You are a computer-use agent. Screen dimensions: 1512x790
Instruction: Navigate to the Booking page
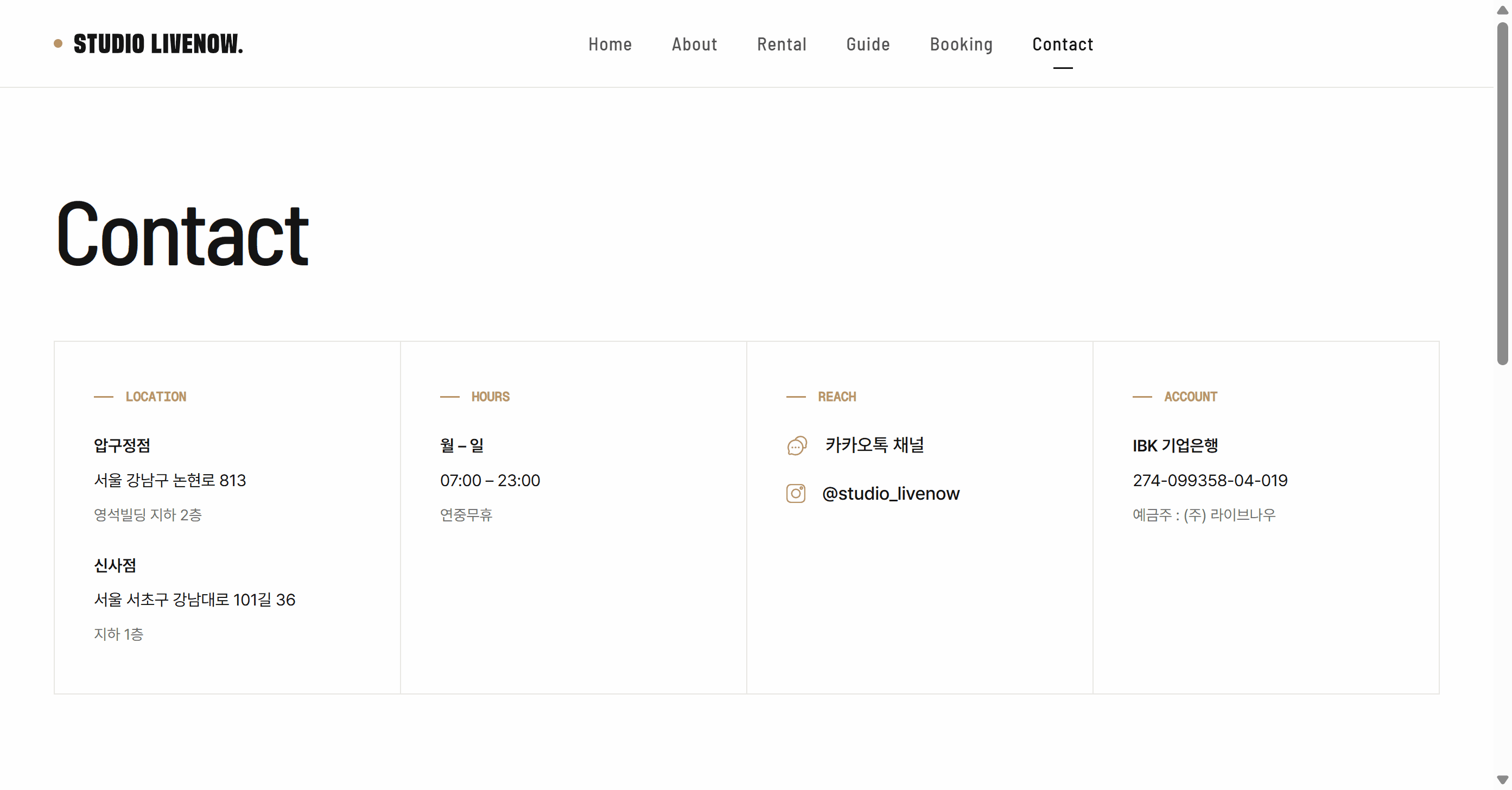961,44
